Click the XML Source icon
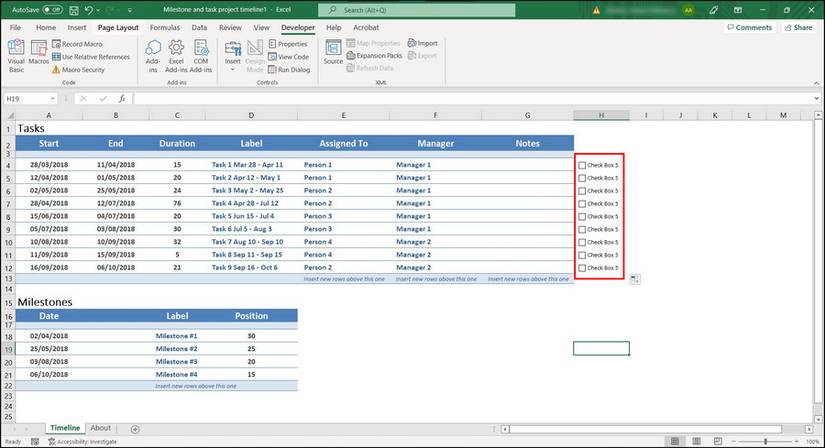The height and width of the screenshot is (448, 825). [333, 54]
